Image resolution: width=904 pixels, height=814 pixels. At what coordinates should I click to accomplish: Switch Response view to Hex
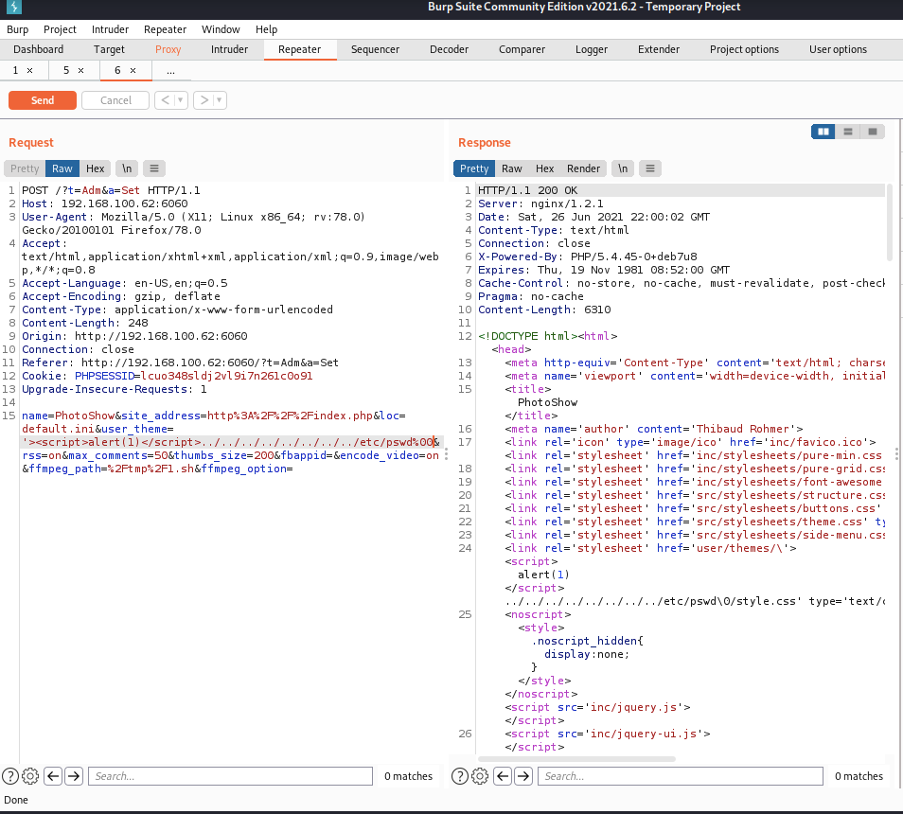click(x=545, y=168)
